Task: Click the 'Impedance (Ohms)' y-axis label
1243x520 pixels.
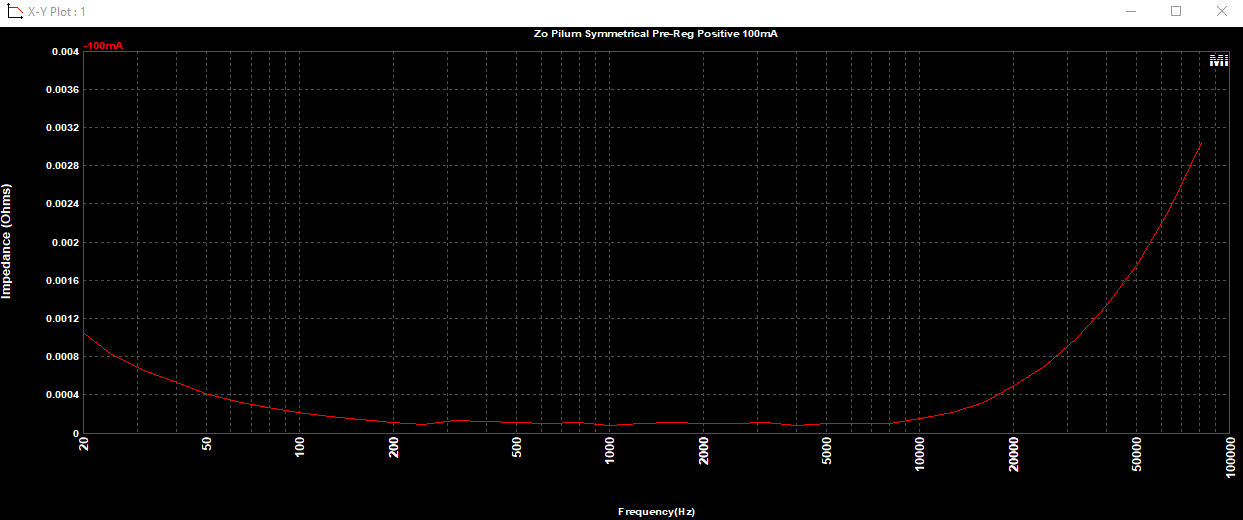Action: coord(6,241)
